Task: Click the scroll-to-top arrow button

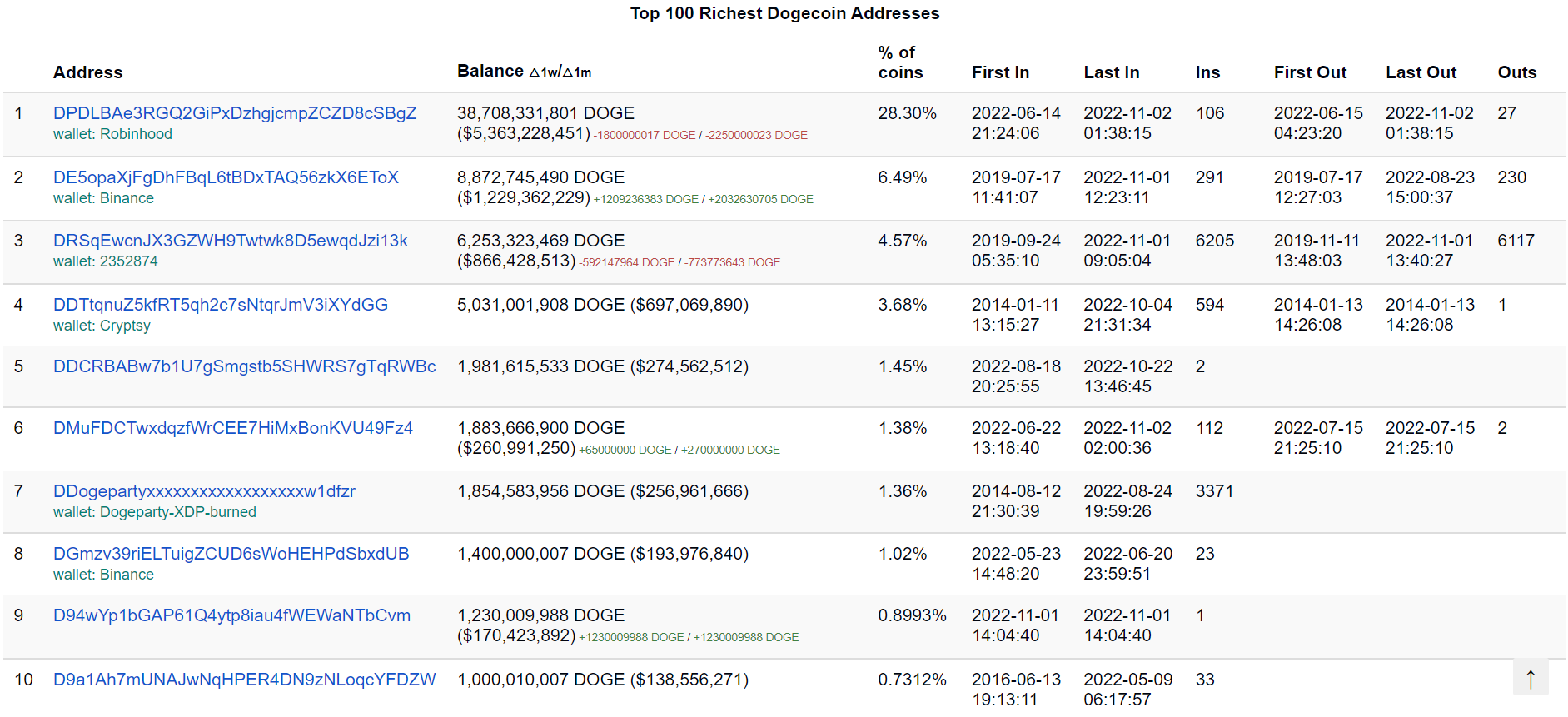Action: 1530,678
